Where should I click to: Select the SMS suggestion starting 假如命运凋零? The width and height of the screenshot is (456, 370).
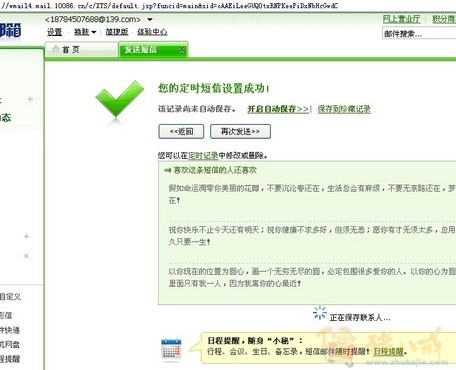pos(312,194)
